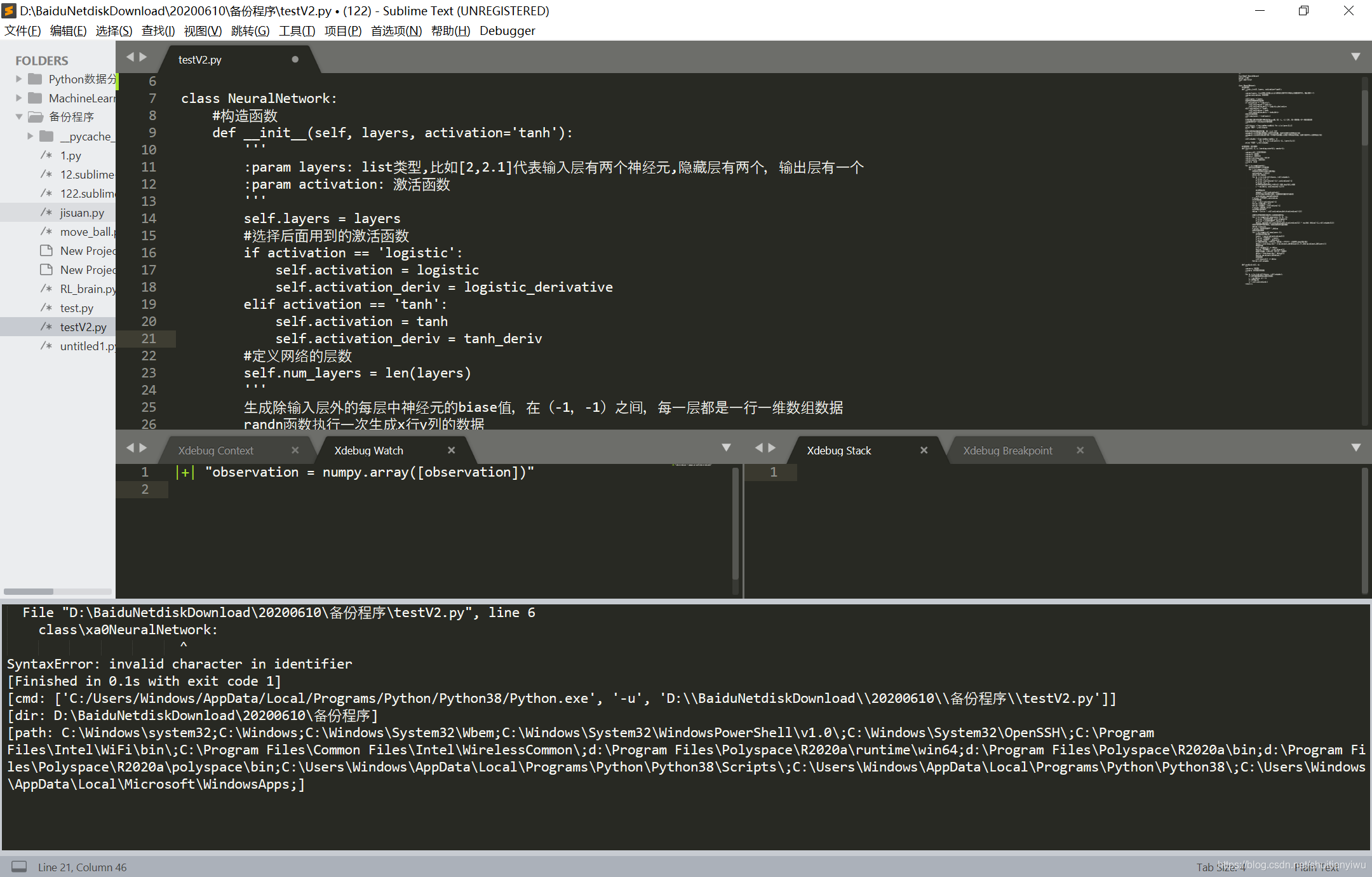1372x877 pixels.
Task: Open the 文件(F) menu
Action: 23,31
